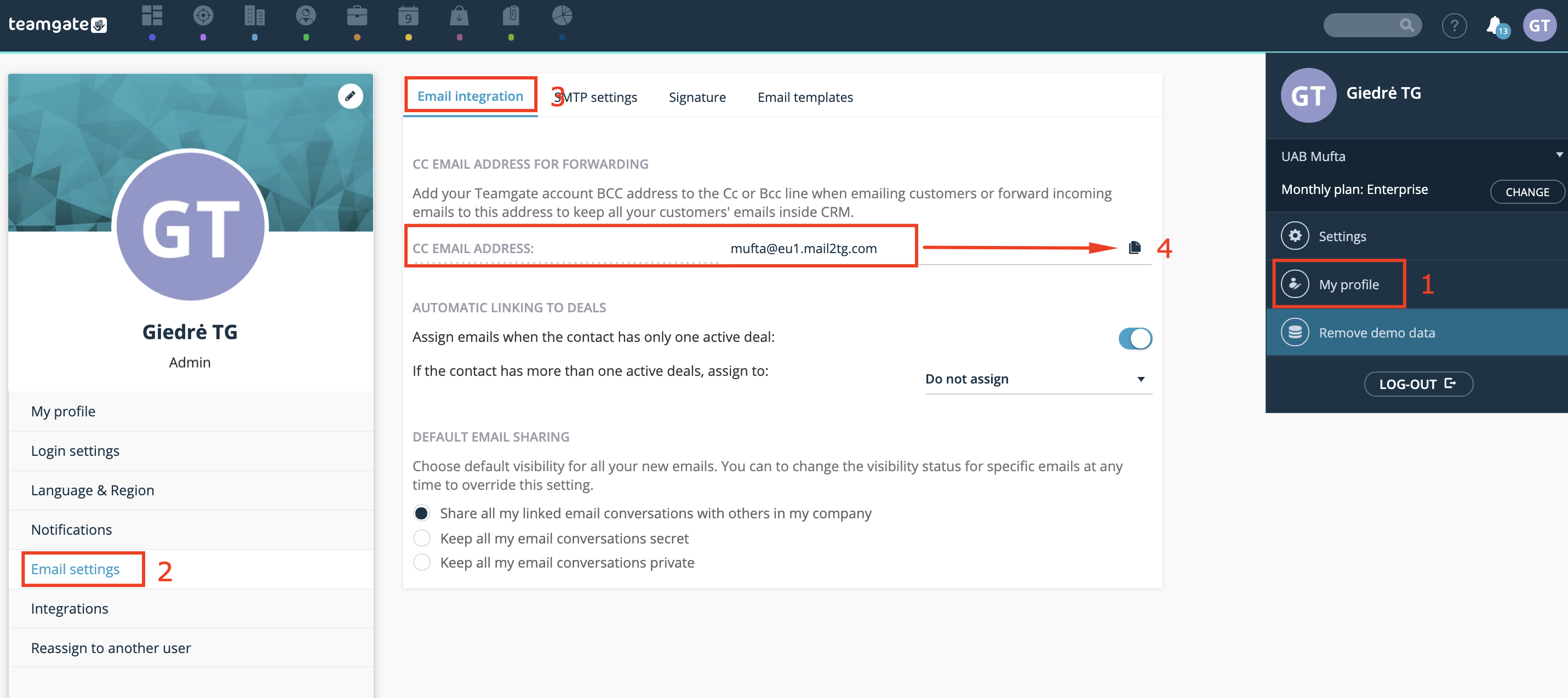The width and height of the screenshot is (1568, 698).
Task: Open the import bag icon in navigation
Action: pyautogui.click(x=459, y=16)
